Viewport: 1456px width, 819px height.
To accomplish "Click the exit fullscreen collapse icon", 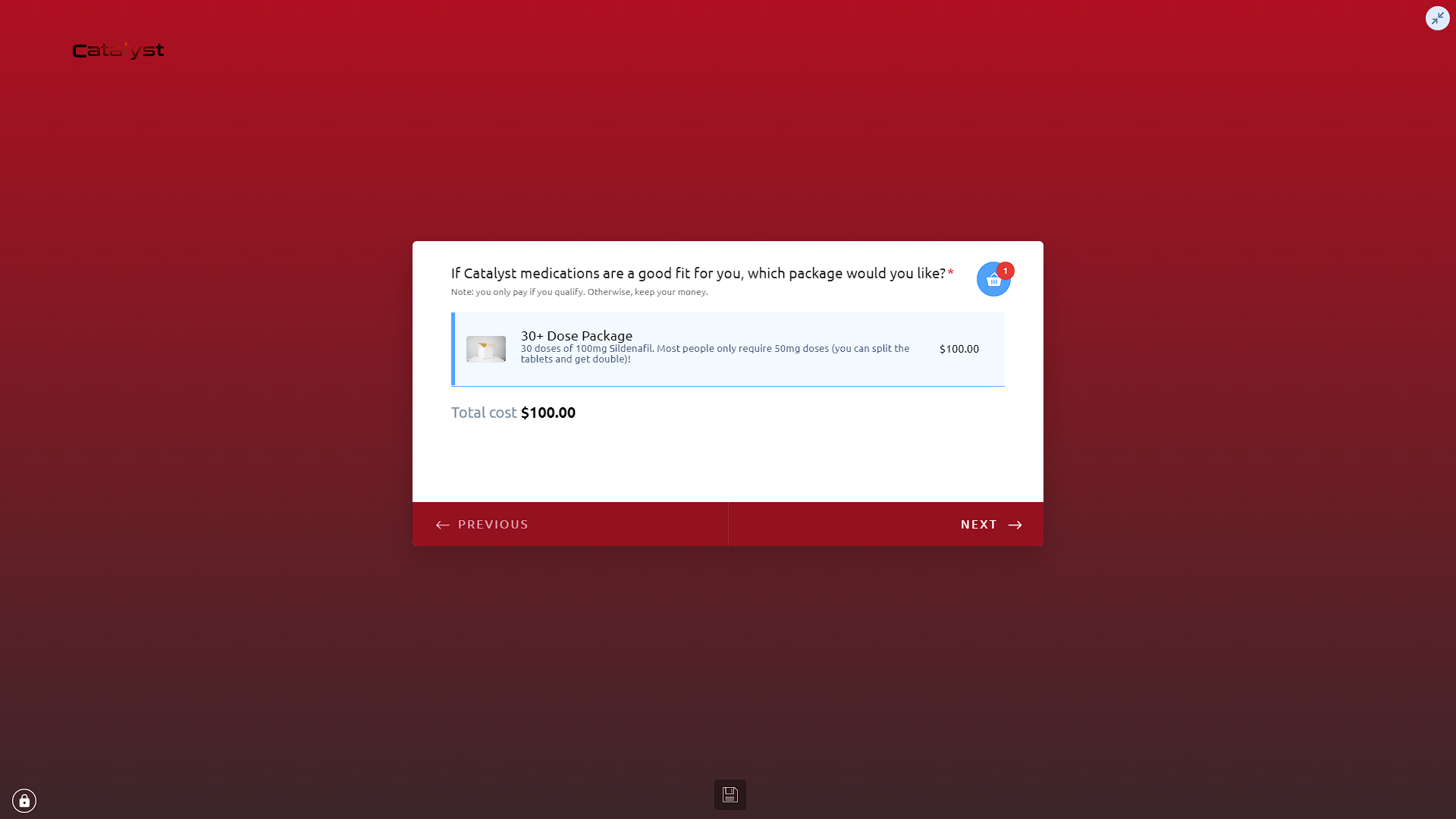I will [1437, 18].
